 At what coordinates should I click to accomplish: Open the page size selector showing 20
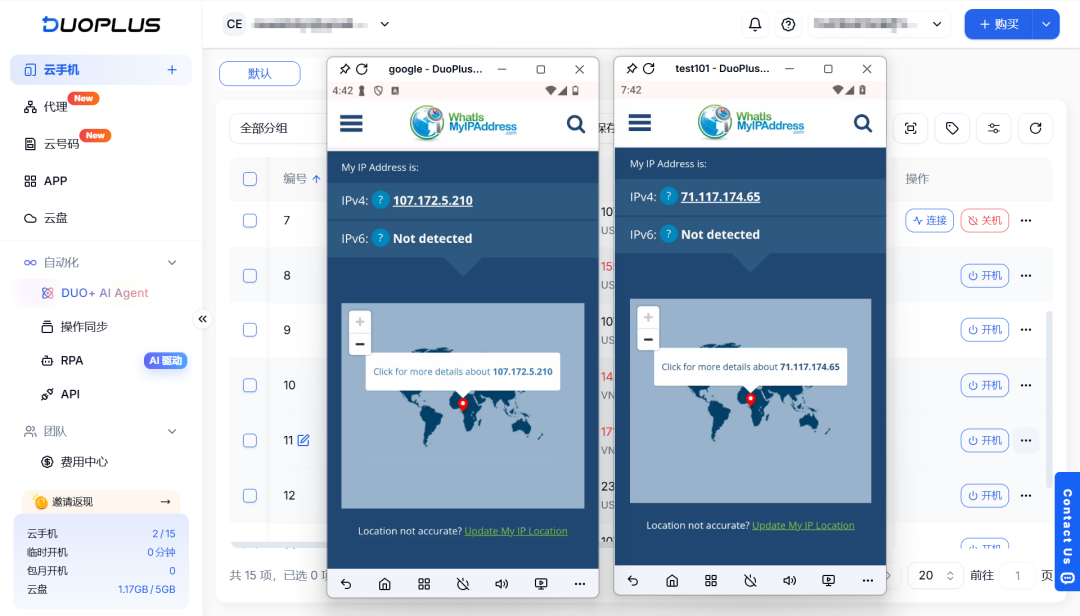point(935,575)
